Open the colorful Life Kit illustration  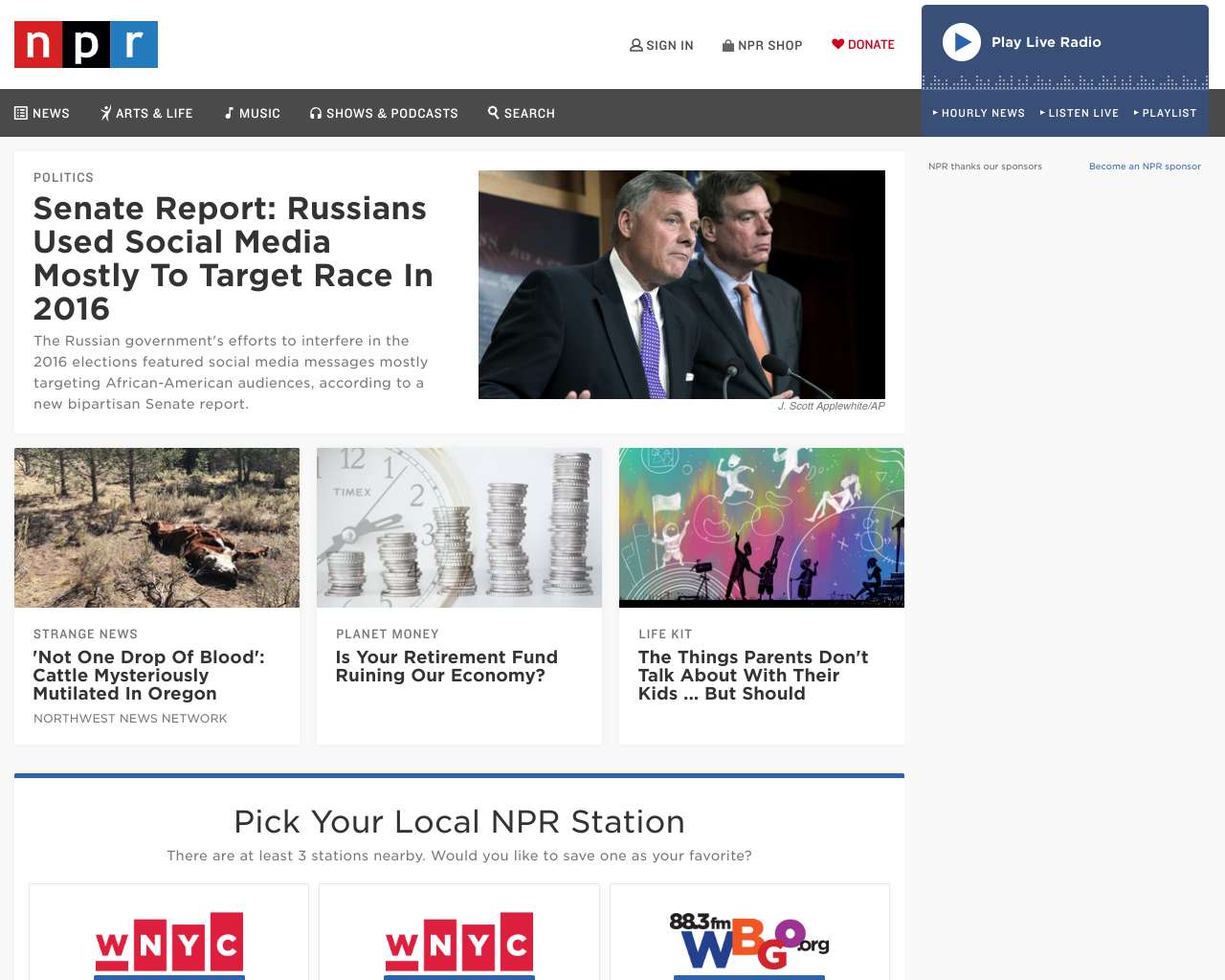pyautogui.click(x=762, y=527)
